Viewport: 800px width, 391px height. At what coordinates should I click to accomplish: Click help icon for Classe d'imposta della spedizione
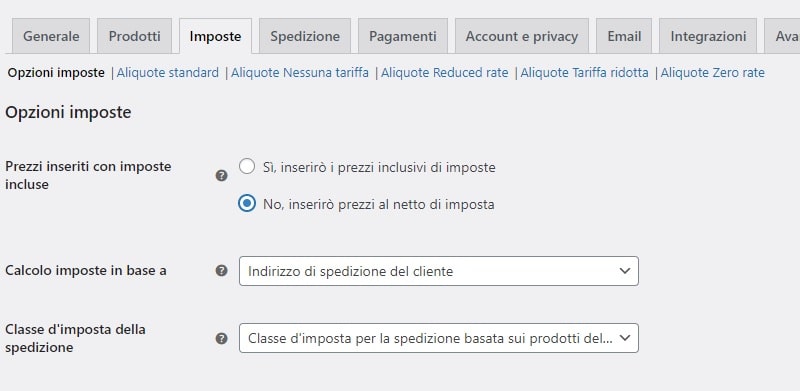[221, 338]
